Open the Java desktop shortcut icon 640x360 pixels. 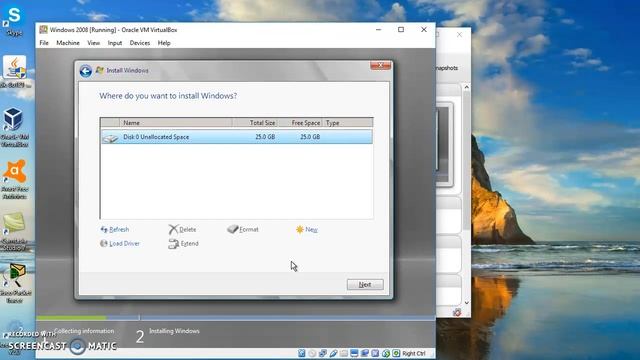coord(15,67)
